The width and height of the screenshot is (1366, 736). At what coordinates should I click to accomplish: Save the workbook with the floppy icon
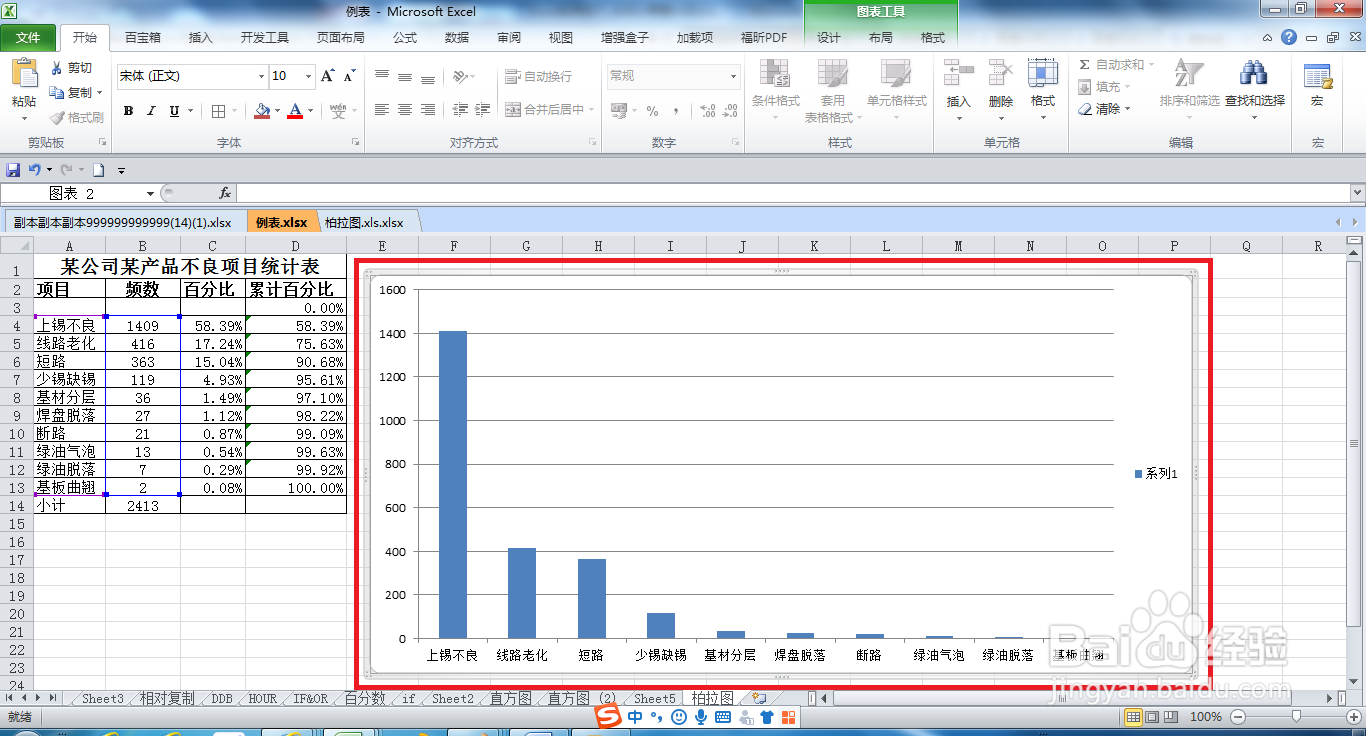tap(13, 170)
